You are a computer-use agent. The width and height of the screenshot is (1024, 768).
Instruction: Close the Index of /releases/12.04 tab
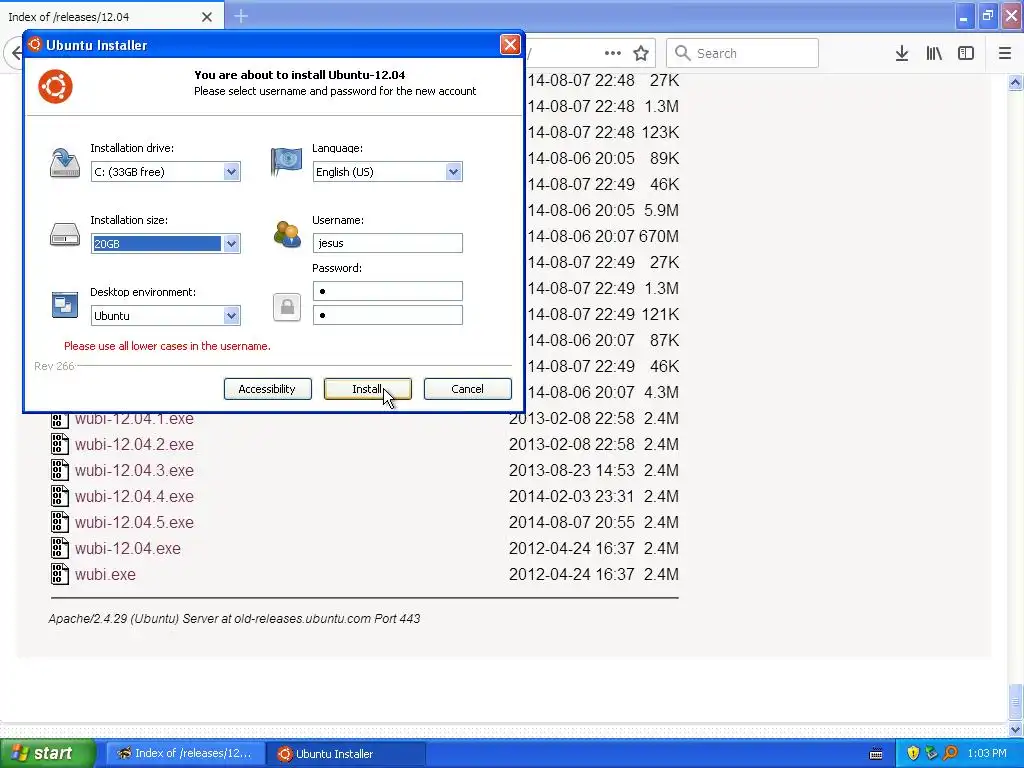pos(207,17)
